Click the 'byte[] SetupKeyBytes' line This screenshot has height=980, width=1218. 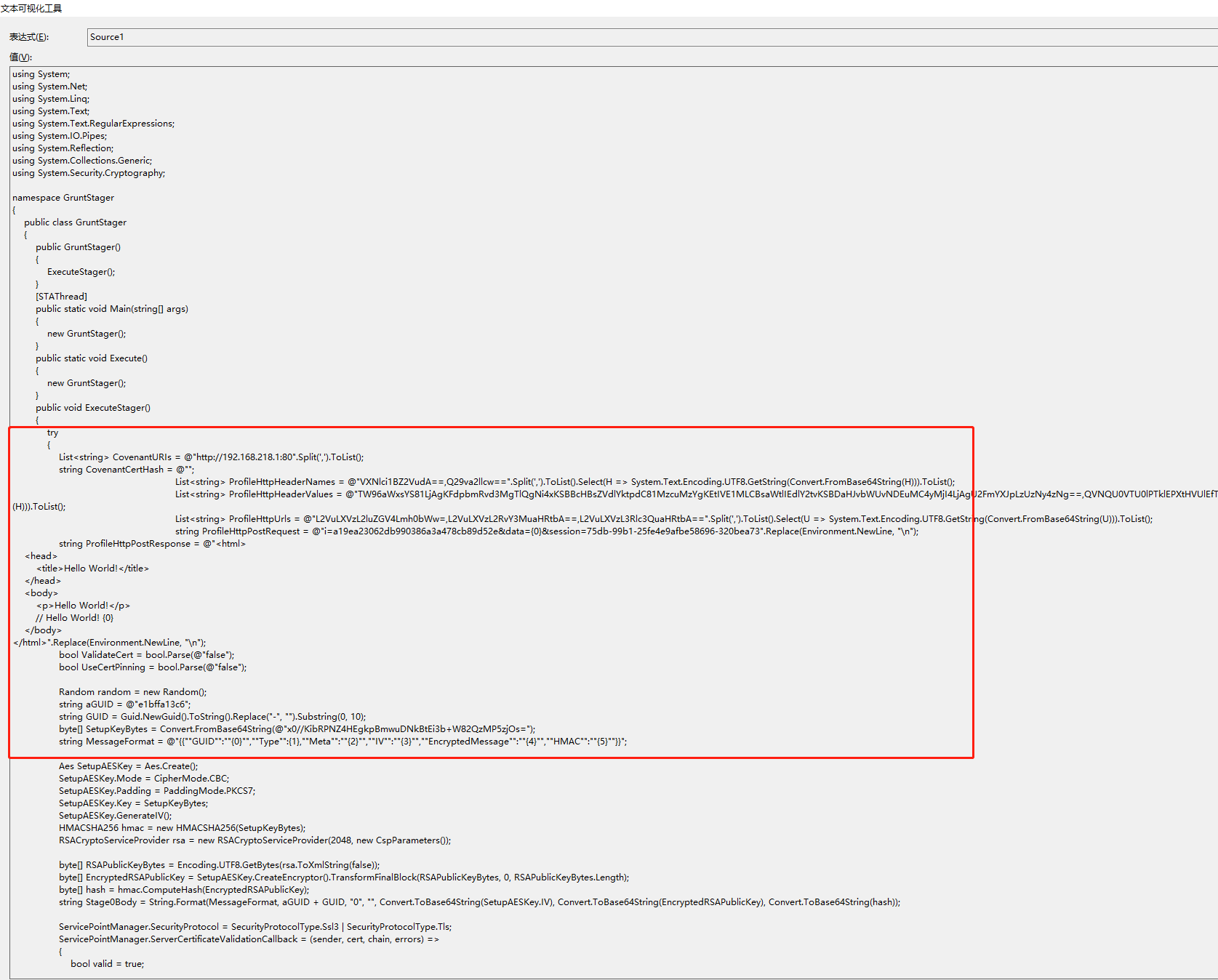[297, 729]
